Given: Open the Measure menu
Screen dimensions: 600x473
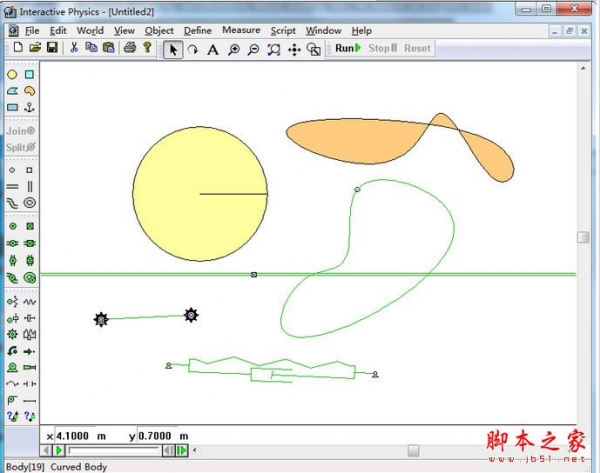Looking at the screenshot, I should pos(241,30).
